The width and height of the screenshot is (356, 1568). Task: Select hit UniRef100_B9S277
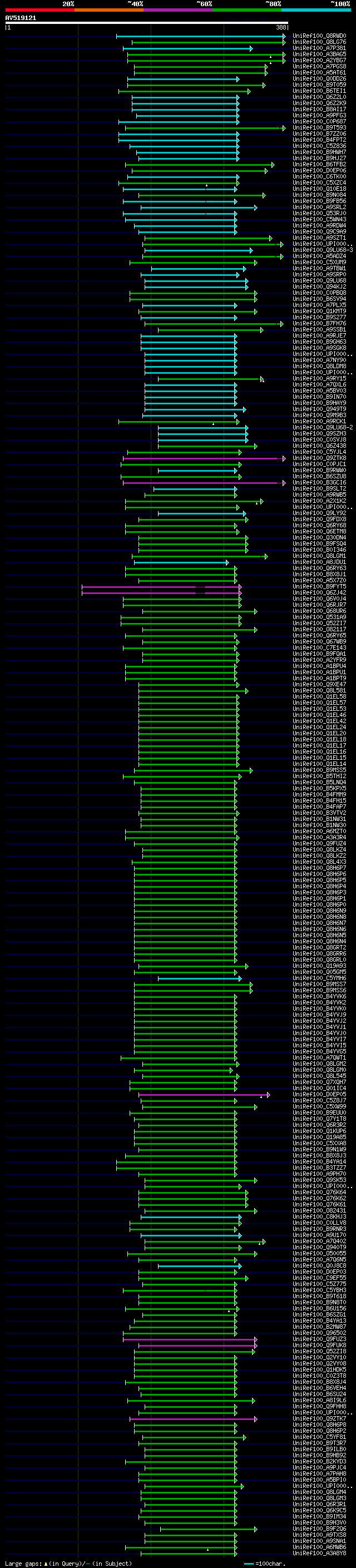tap(319, 317)
